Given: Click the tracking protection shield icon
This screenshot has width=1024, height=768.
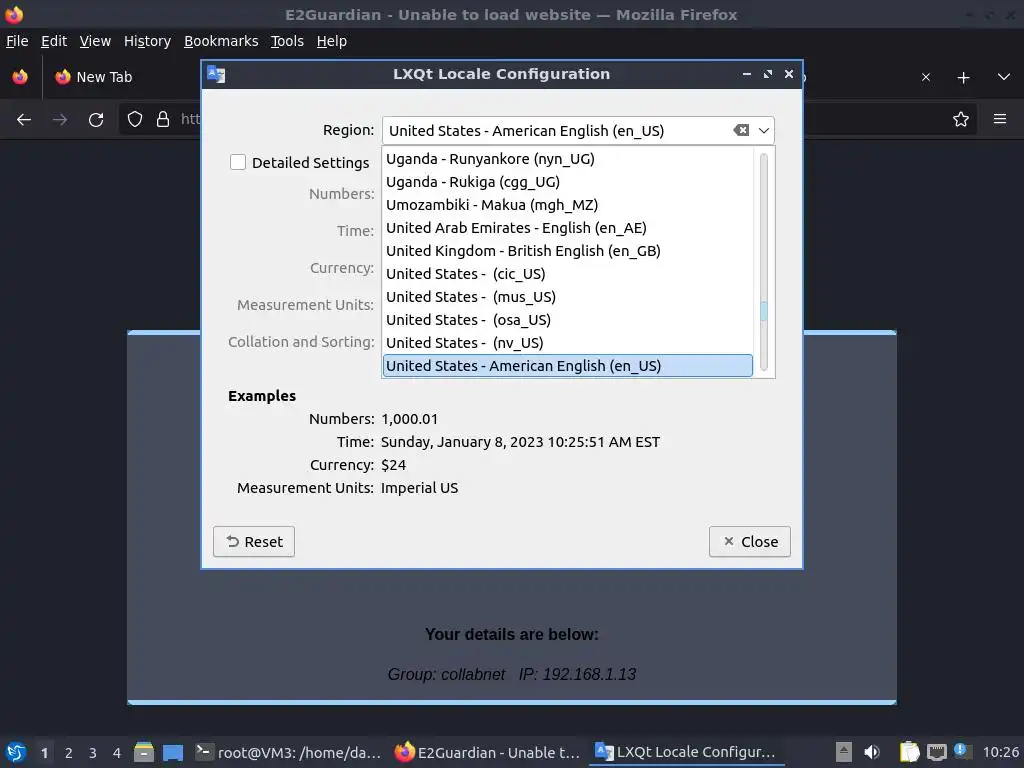Looking at the screenshot, I should click(x=135, y=119).
